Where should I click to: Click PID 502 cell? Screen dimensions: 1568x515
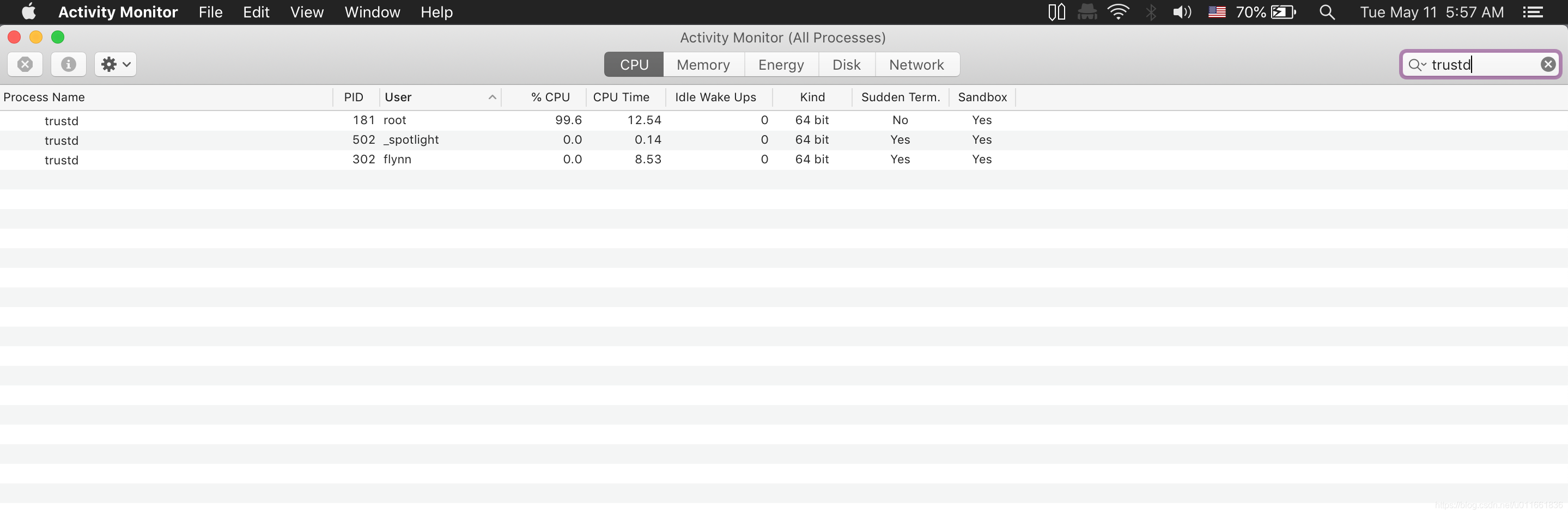363,140
